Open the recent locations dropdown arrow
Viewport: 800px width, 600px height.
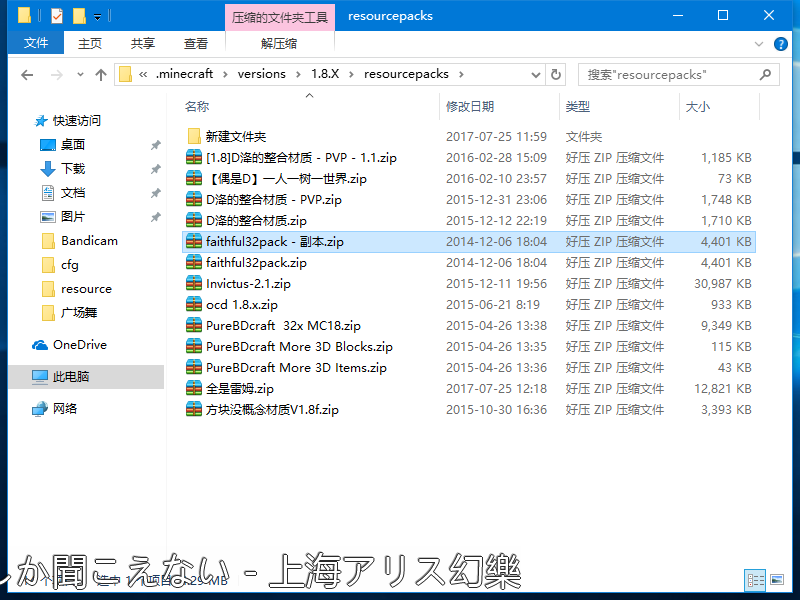(x=80, y=75)
